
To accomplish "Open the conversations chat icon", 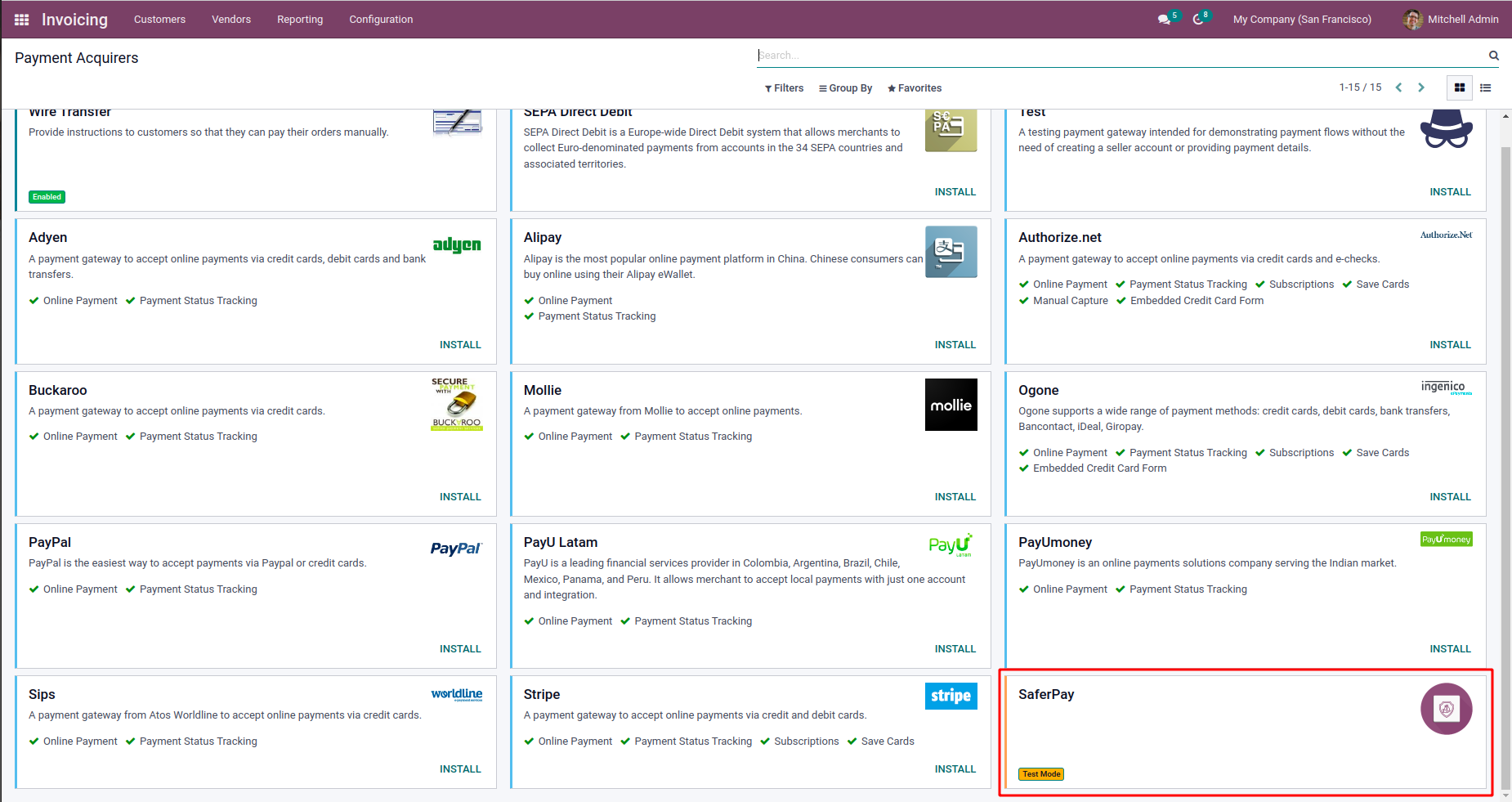I will (x=1164, y=20).
